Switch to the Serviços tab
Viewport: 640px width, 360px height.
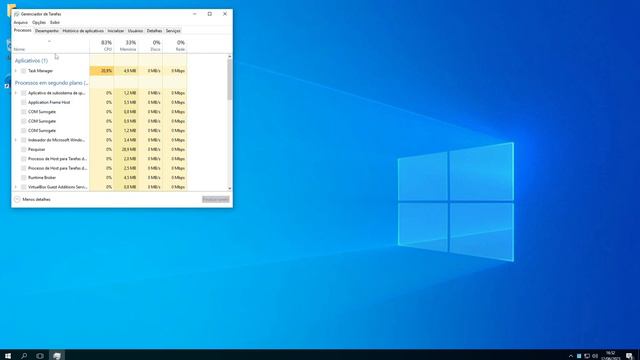[x=173, y=31]
